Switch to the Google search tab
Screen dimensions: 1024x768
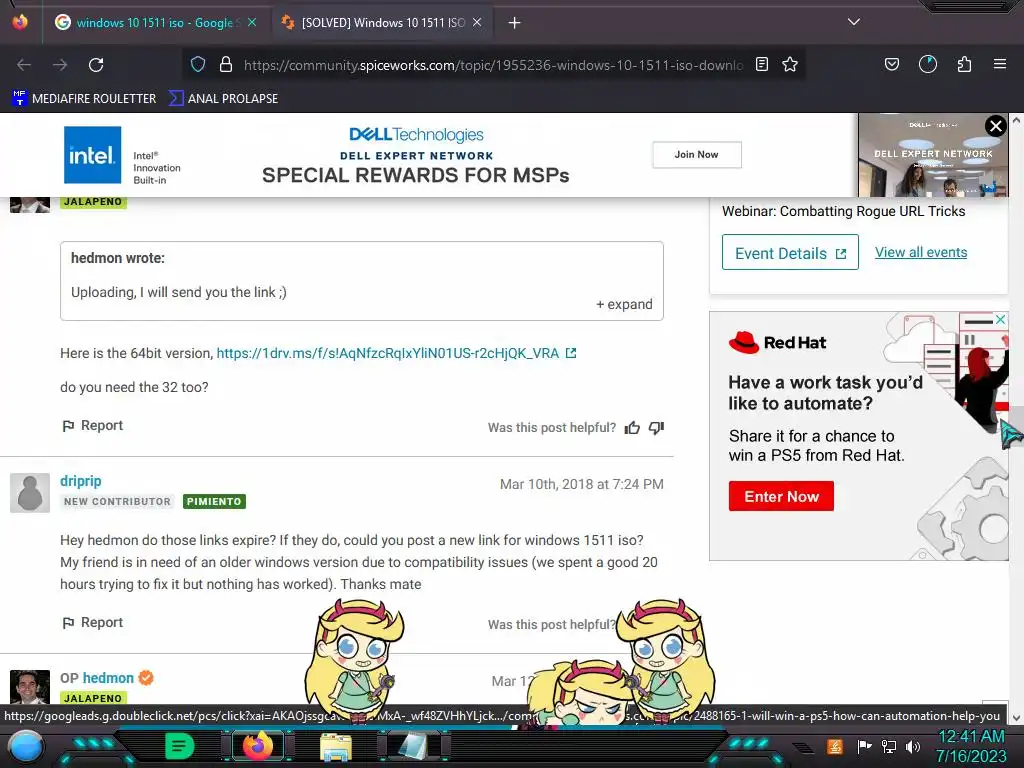(x=155, y=23)
